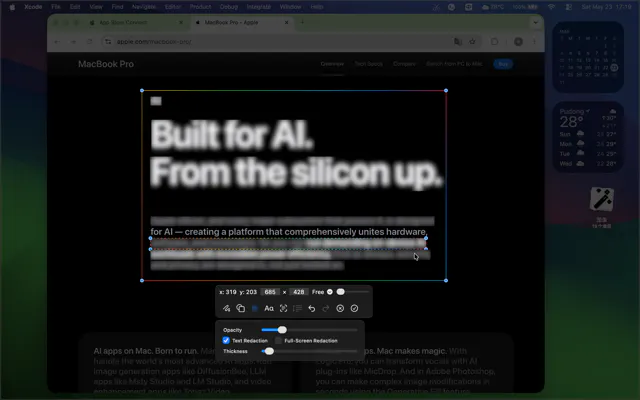This screenshot has width=640, height=400.
Task: Redo the annotation with the forward arrow
Action: pos(326,309)
